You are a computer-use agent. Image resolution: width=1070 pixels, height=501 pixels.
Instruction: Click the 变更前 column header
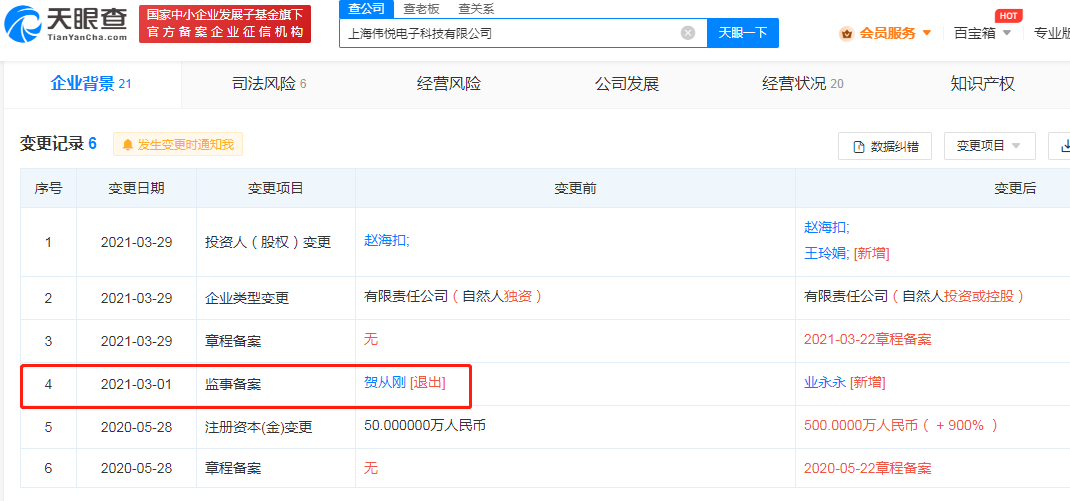(575, 188)
